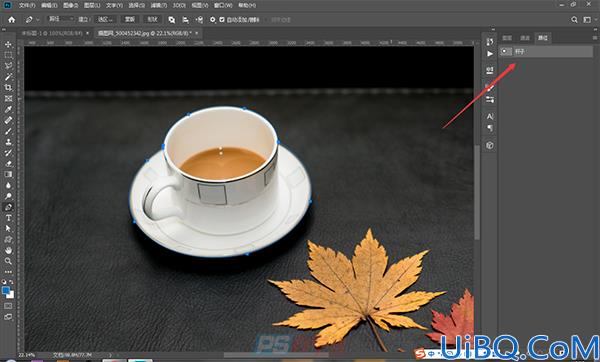The width and height of the screenshot is (600, 362).
Task: Open the 3D menu
Action: (179, 5)
